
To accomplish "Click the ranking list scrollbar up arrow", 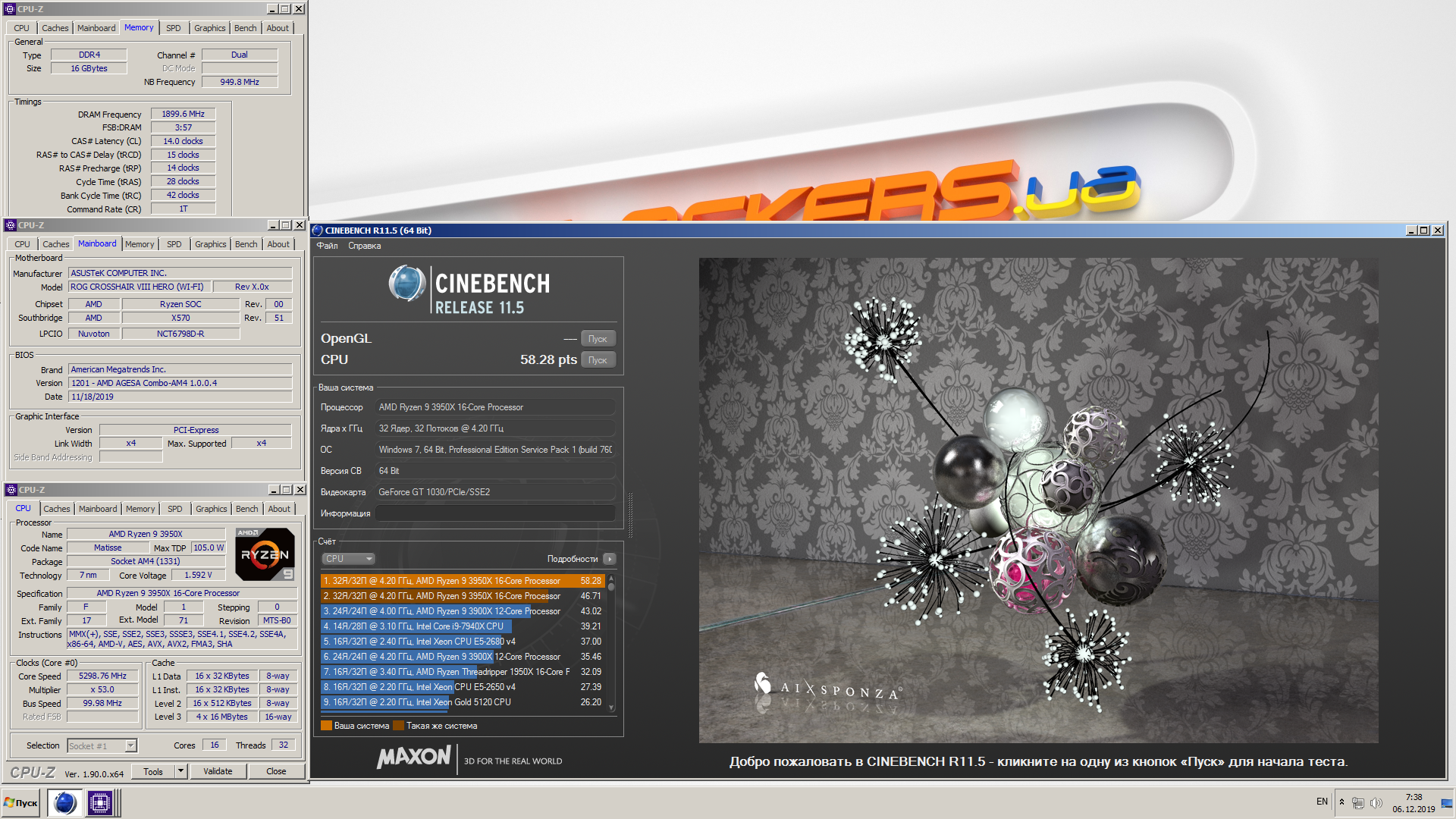I will click(611, 578).
